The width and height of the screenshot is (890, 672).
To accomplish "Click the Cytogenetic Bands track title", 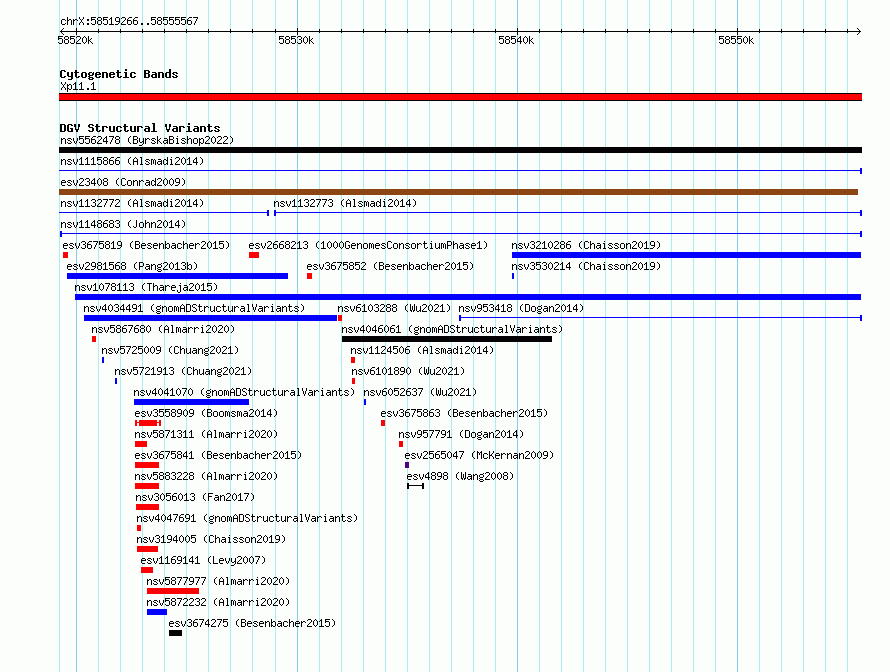I will tap(119, 74).
